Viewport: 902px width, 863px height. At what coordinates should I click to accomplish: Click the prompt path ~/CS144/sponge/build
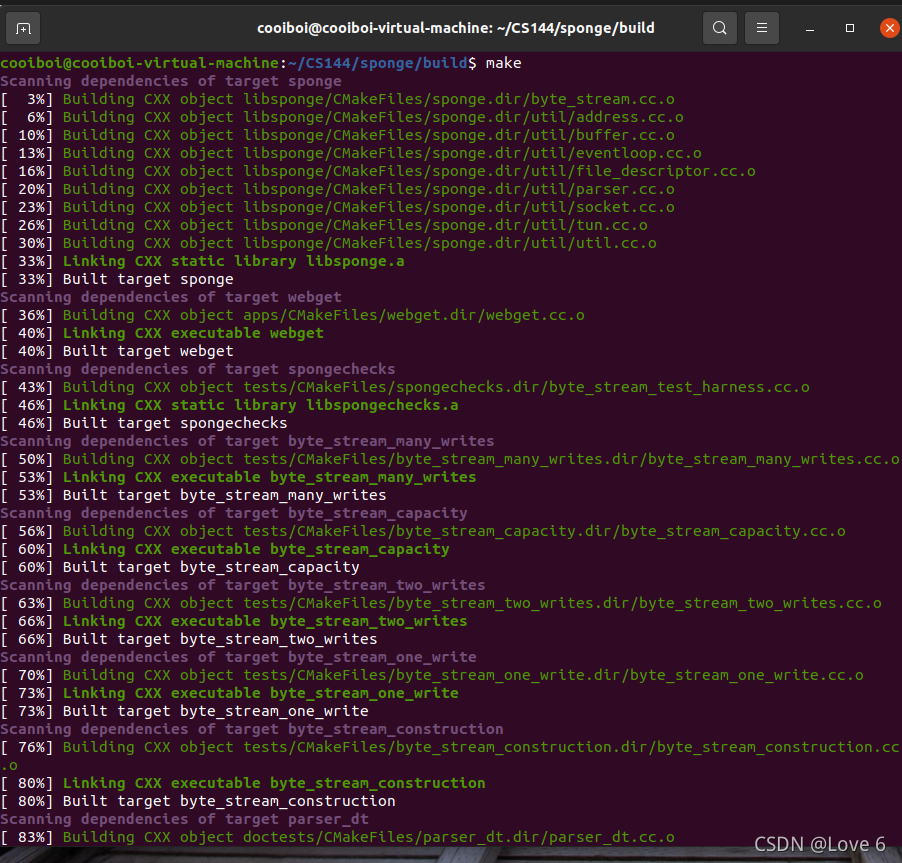tap(378, 63)
